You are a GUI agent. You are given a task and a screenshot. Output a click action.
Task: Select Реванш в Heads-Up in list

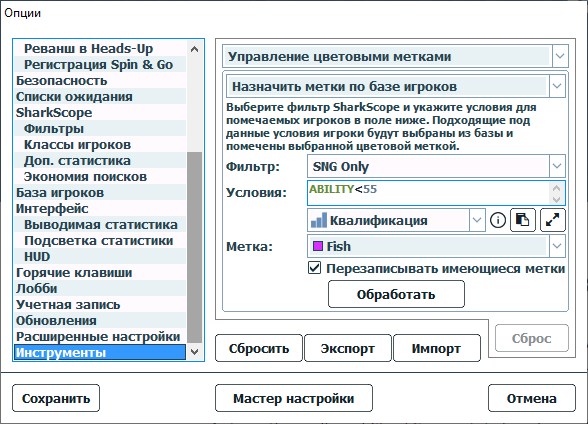(100, 48)
